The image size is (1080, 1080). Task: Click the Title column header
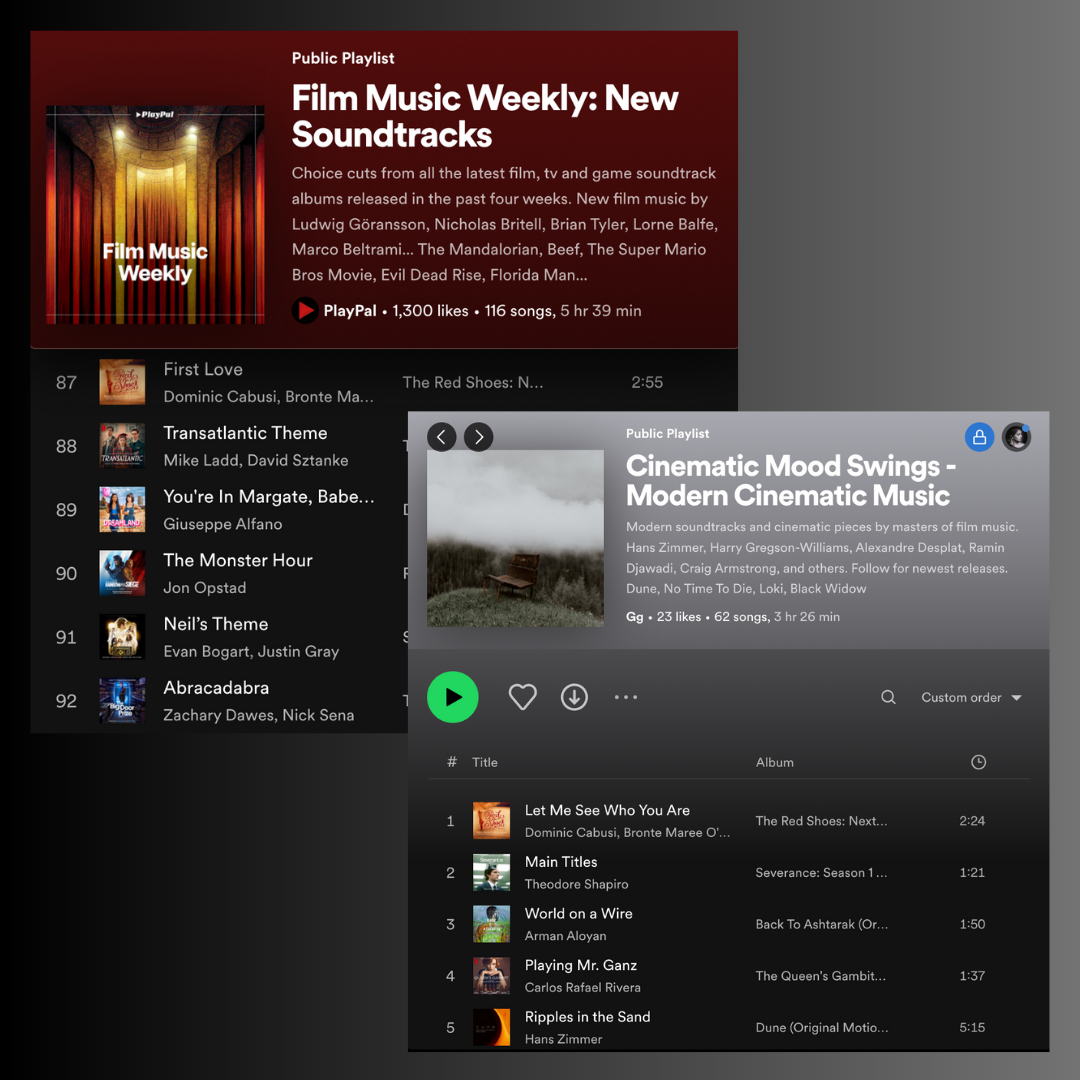coord(485,762)
